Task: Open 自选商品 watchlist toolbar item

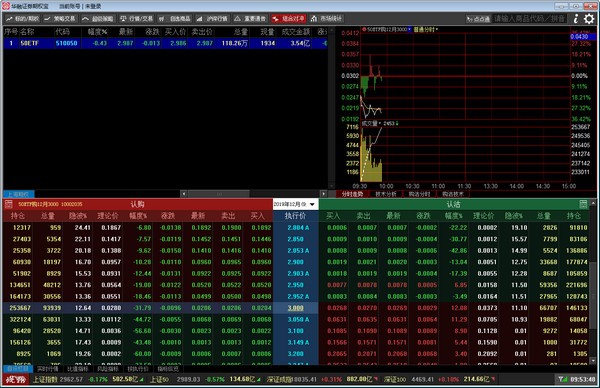Action: (175, 18)
